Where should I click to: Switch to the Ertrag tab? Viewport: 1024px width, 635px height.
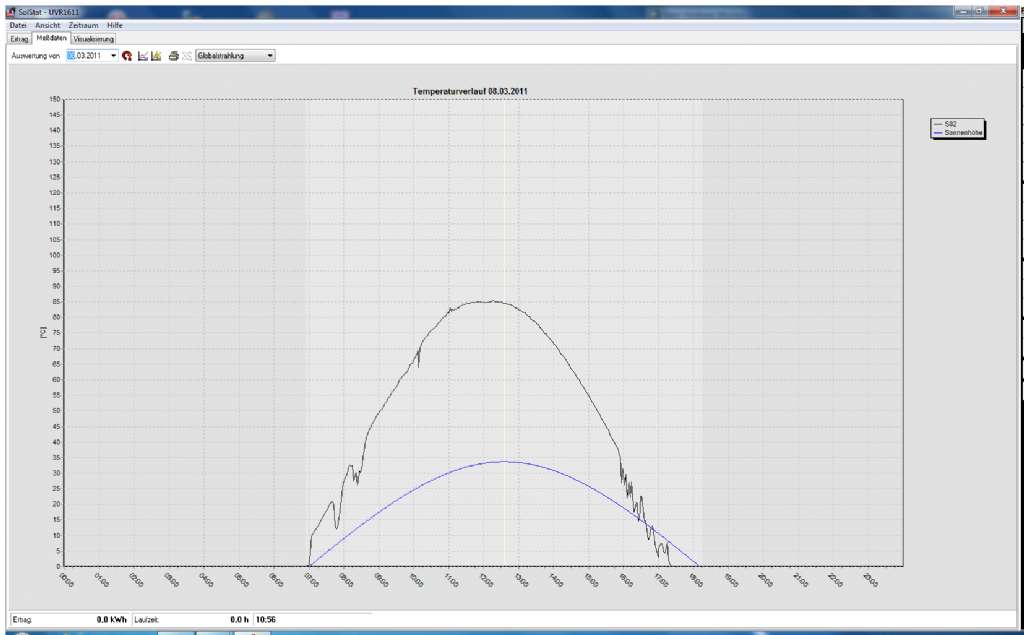[19, 38]
